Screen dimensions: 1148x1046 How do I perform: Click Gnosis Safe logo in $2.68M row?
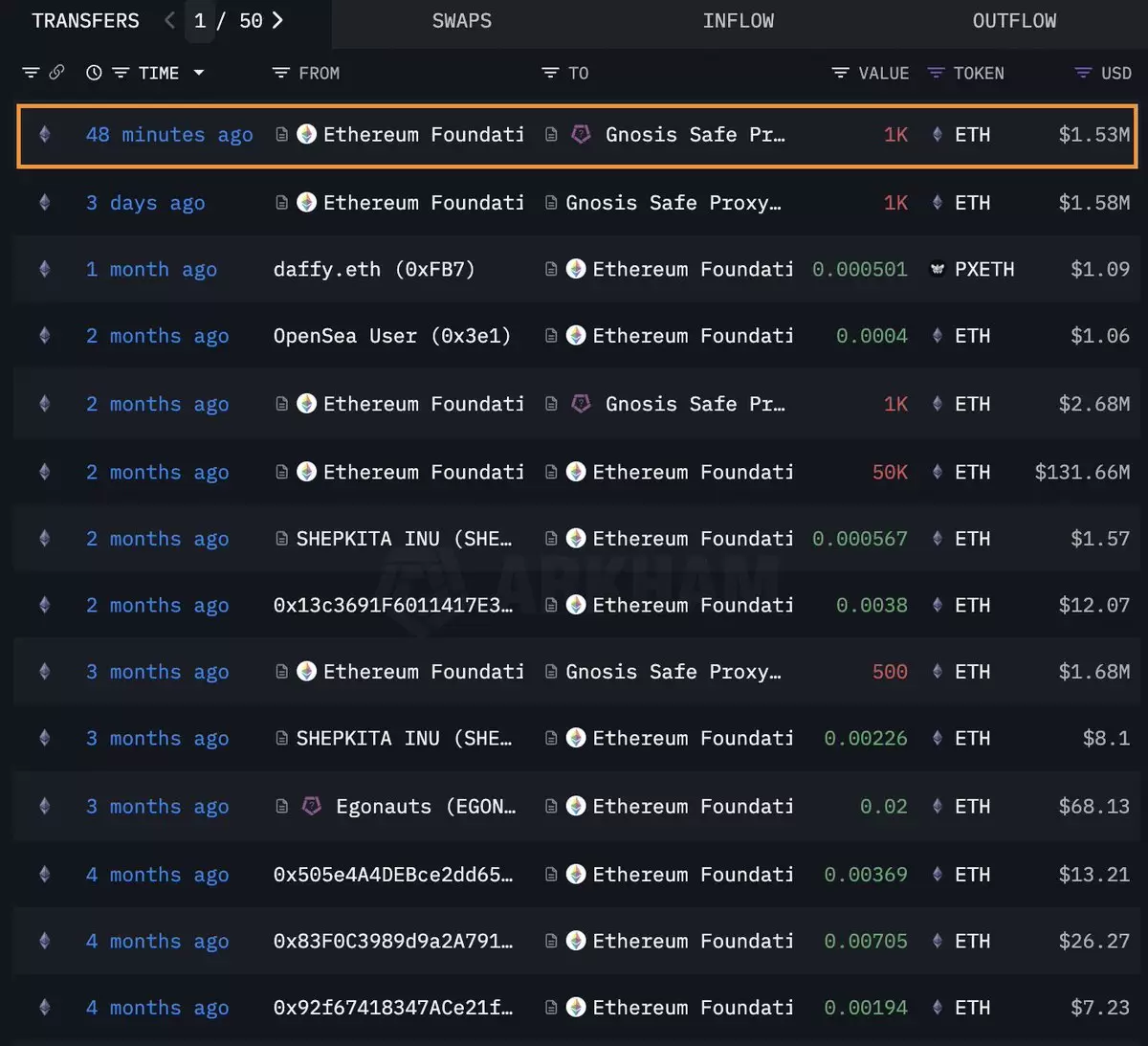click(x=581, y=404)
